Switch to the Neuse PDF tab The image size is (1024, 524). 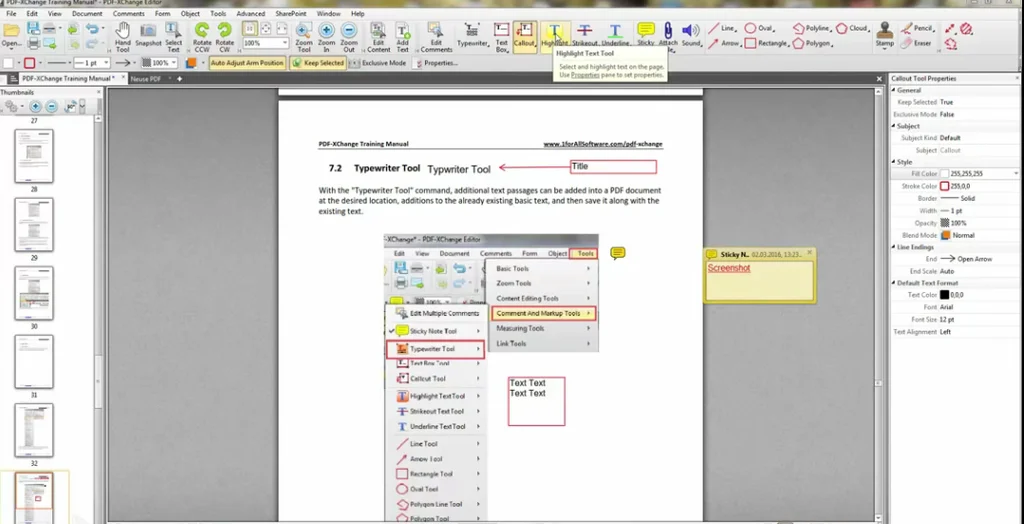(x=146, y=78)
